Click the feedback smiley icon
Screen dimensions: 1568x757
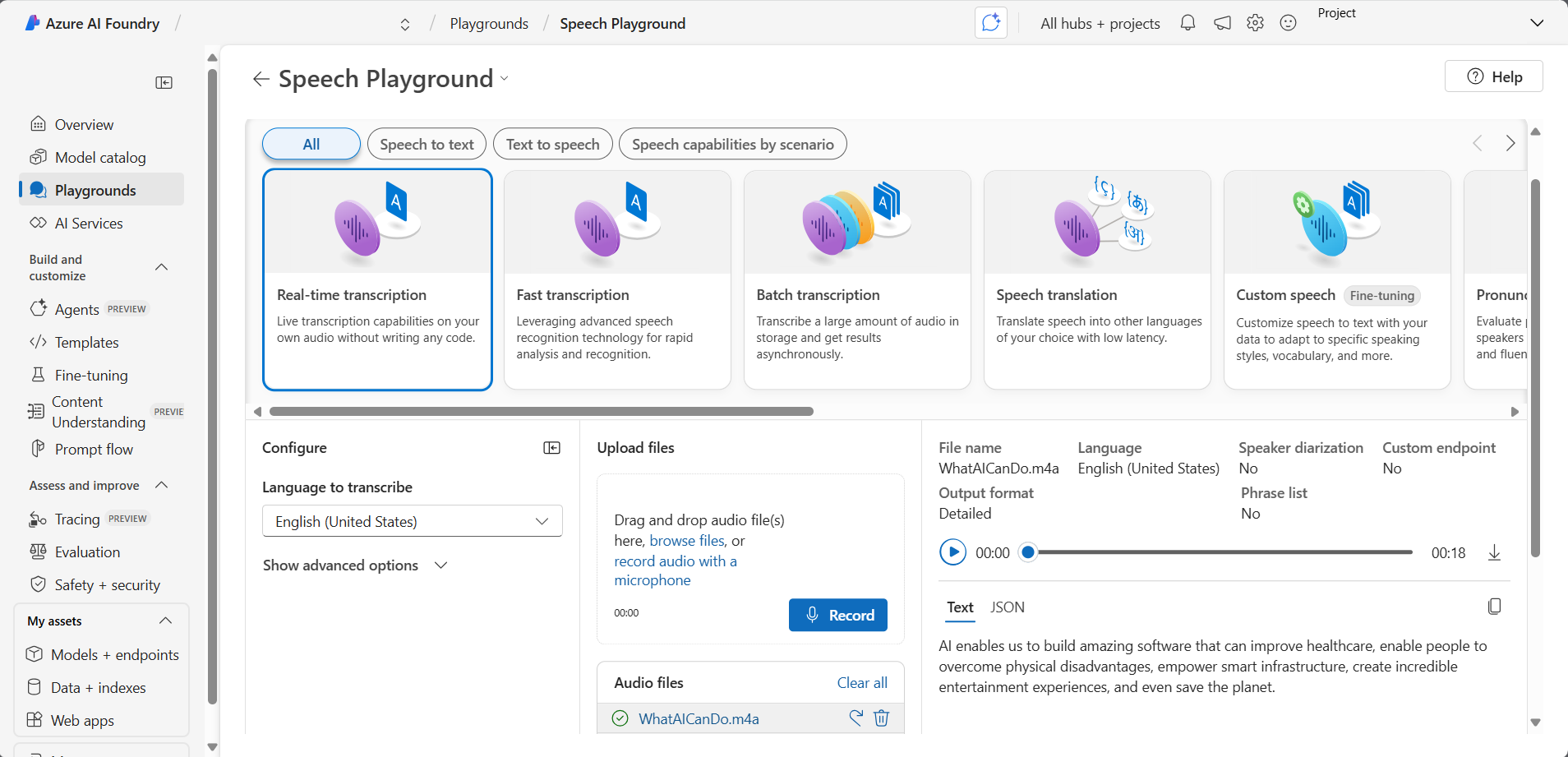(1288, 23)
